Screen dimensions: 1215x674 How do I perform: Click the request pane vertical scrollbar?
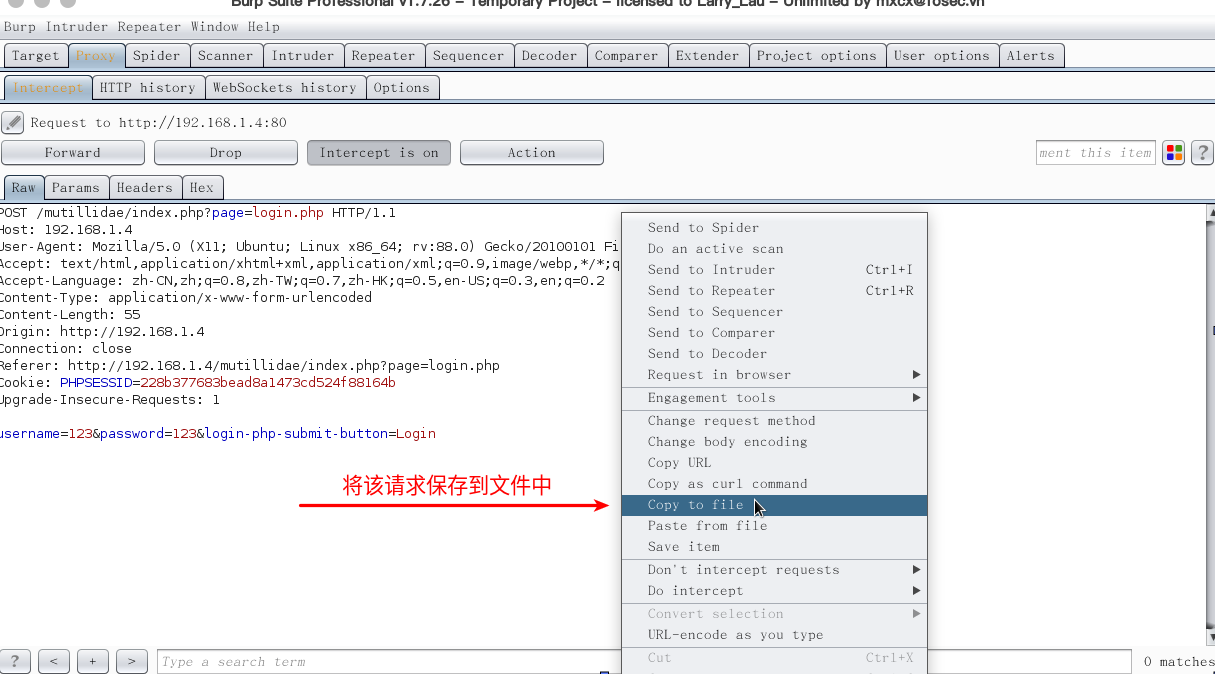1209,423
